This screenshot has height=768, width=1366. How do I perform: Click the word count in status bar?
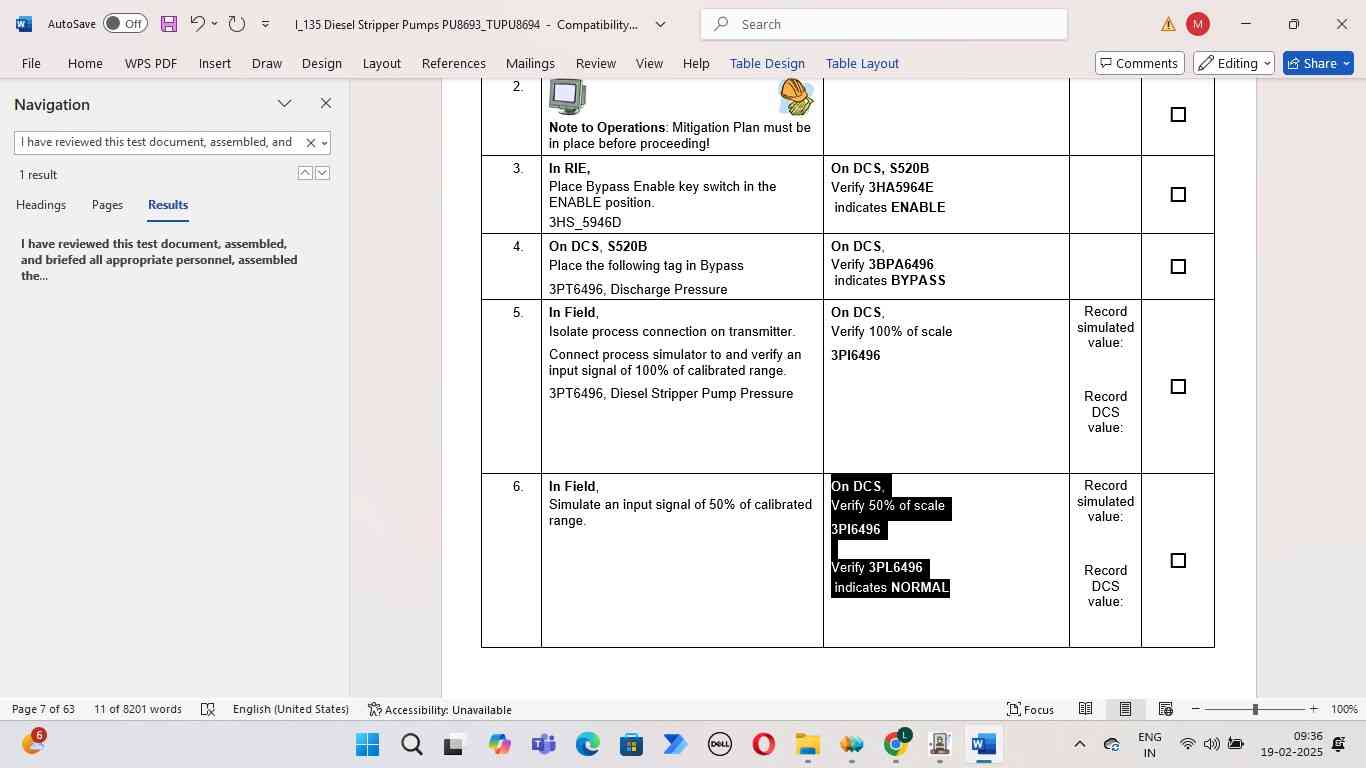click(138, 709)
